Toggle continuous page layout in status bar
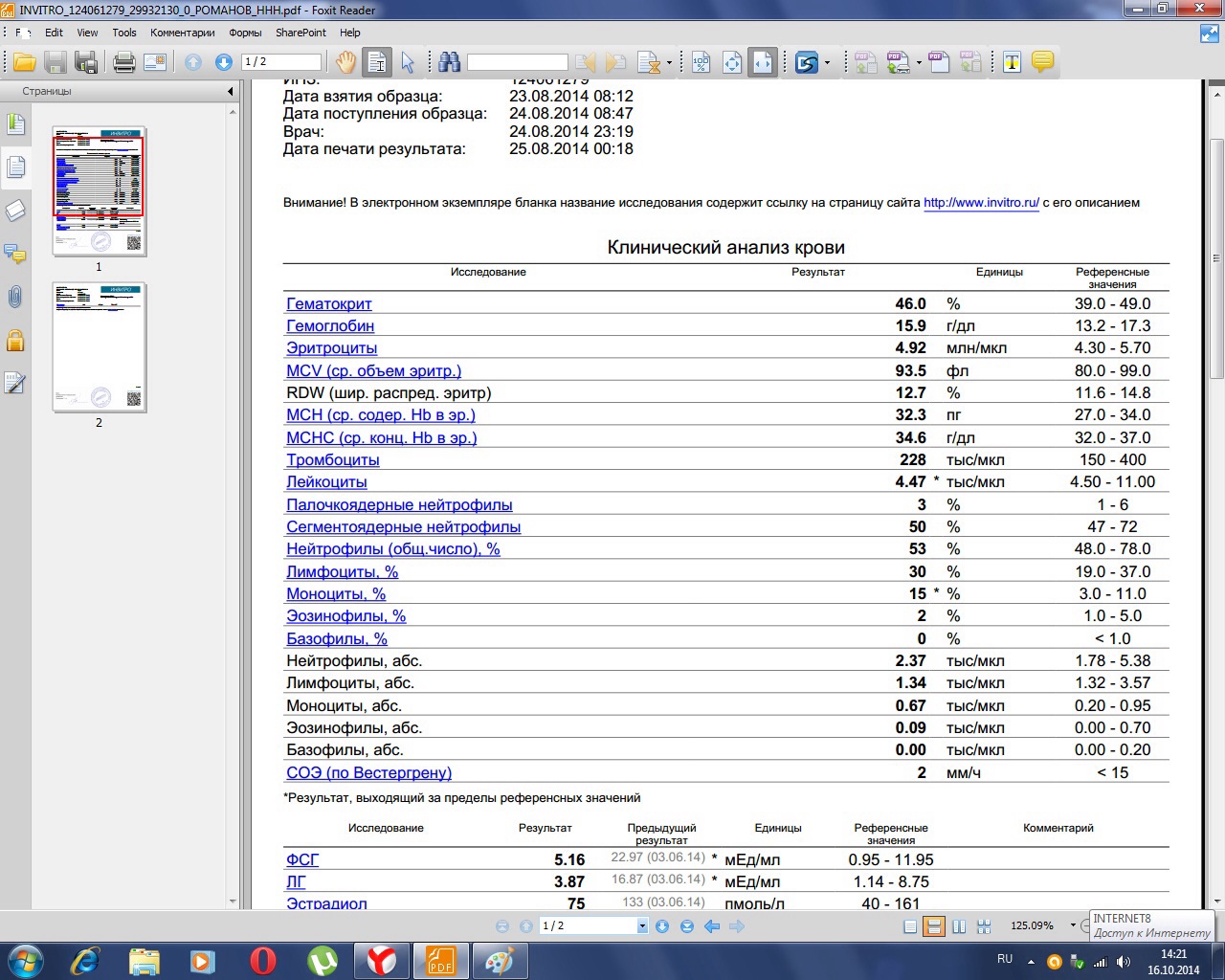The height and width of the screenshot is (980, 1225). 934,926
